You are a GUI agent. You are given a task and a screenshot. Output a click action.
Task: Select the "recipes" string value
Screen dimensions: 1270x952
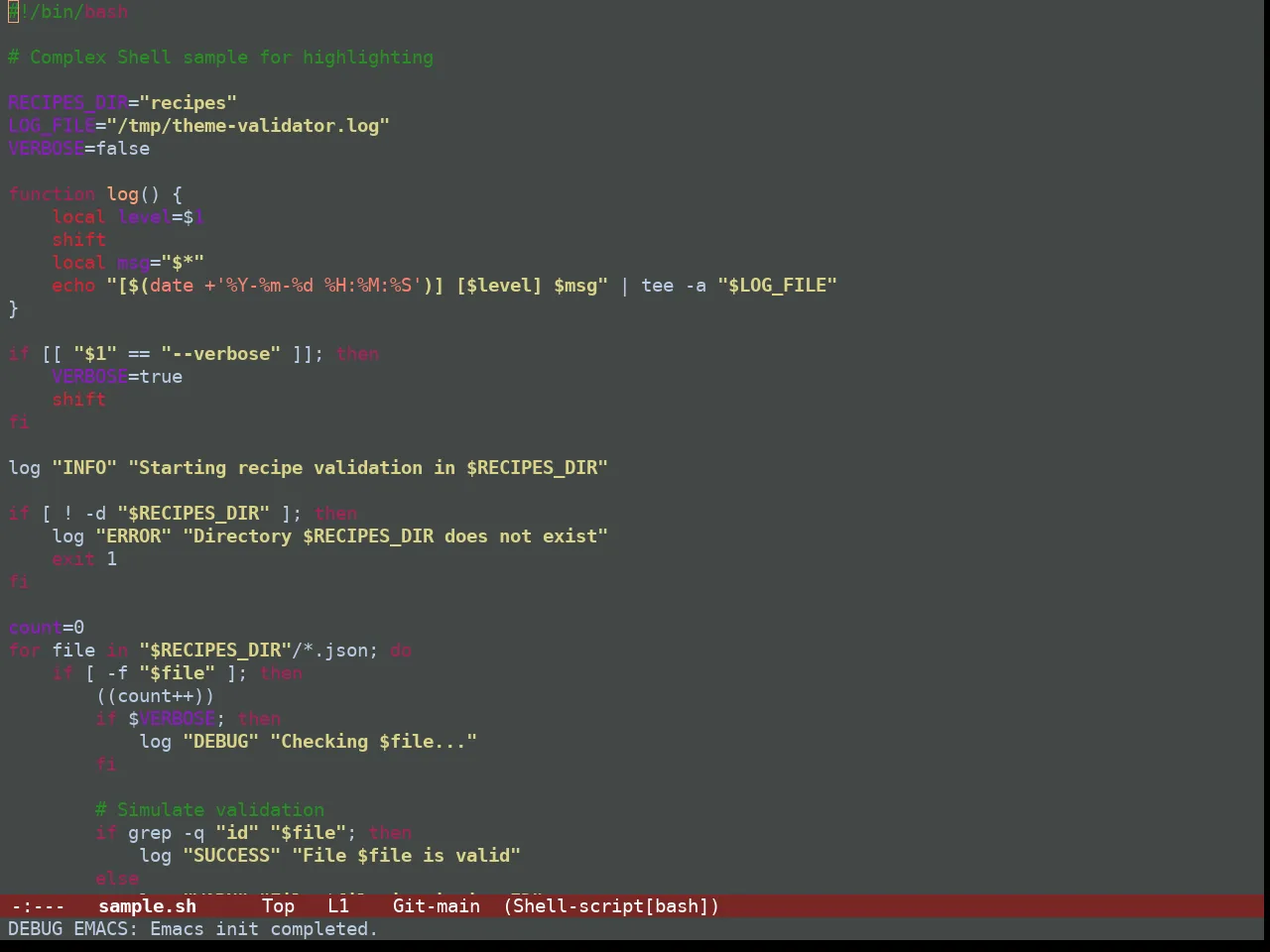tap(189, 103)
